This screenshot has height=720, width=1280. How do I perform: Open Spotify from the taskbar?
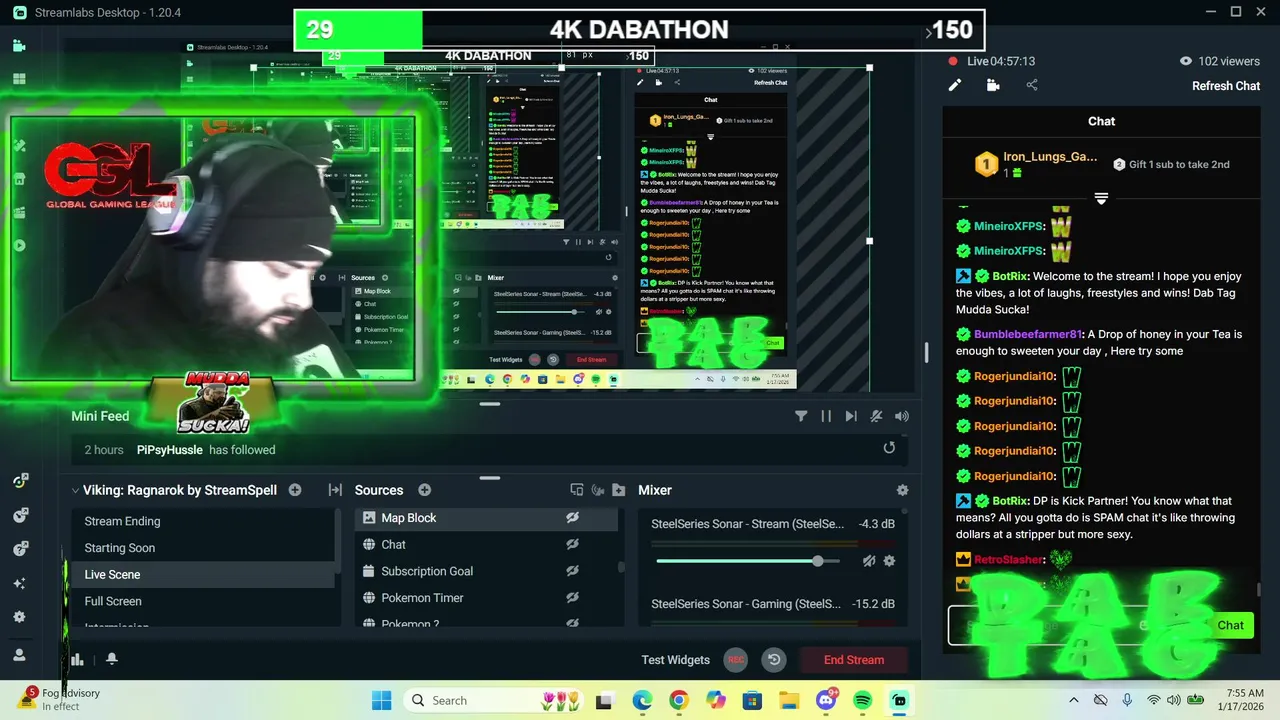(x=863, y=700)
